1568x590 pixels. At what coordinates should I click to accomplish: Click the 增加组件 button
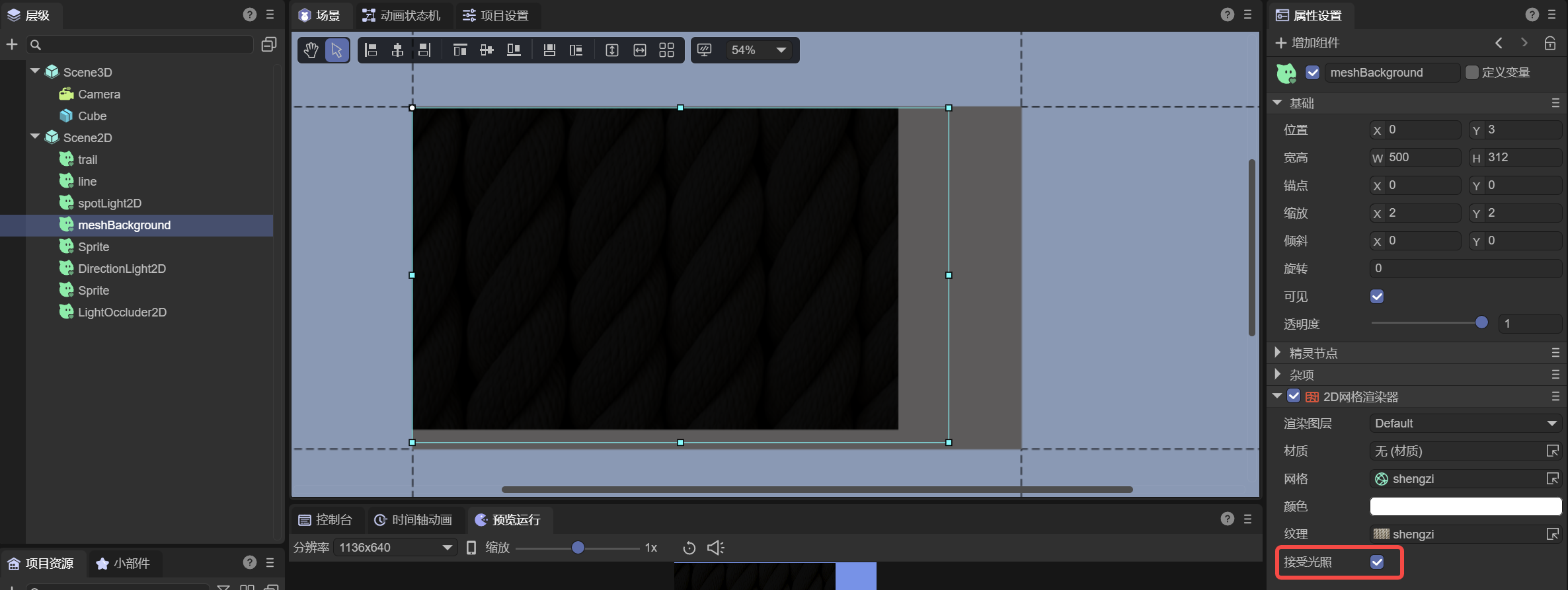[x=1307, y=43]
